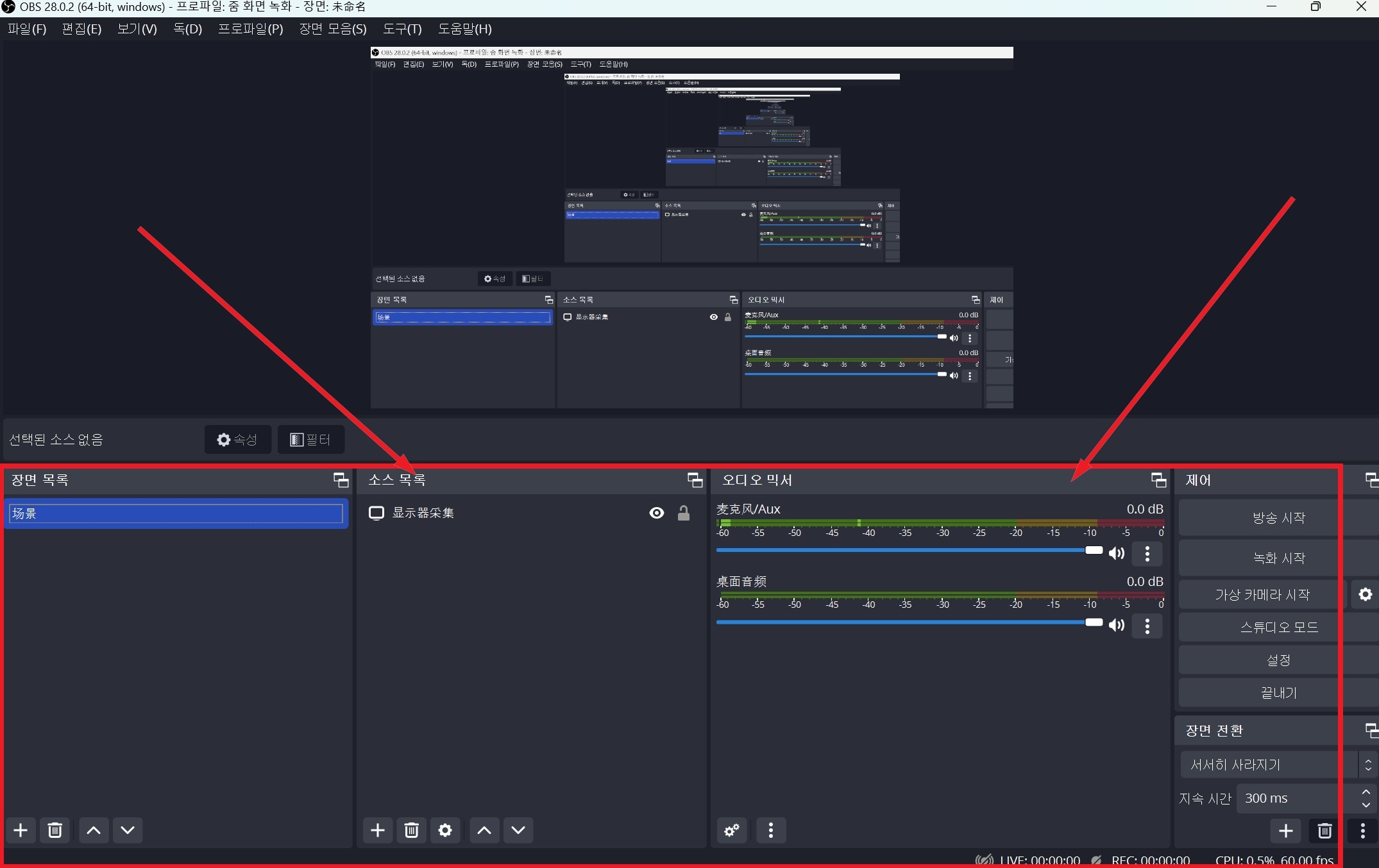Viewport: 1379px width, 868px height.
Task: Toggle visibility of the 显示器采集 source
Action: (x=657, y=513)
